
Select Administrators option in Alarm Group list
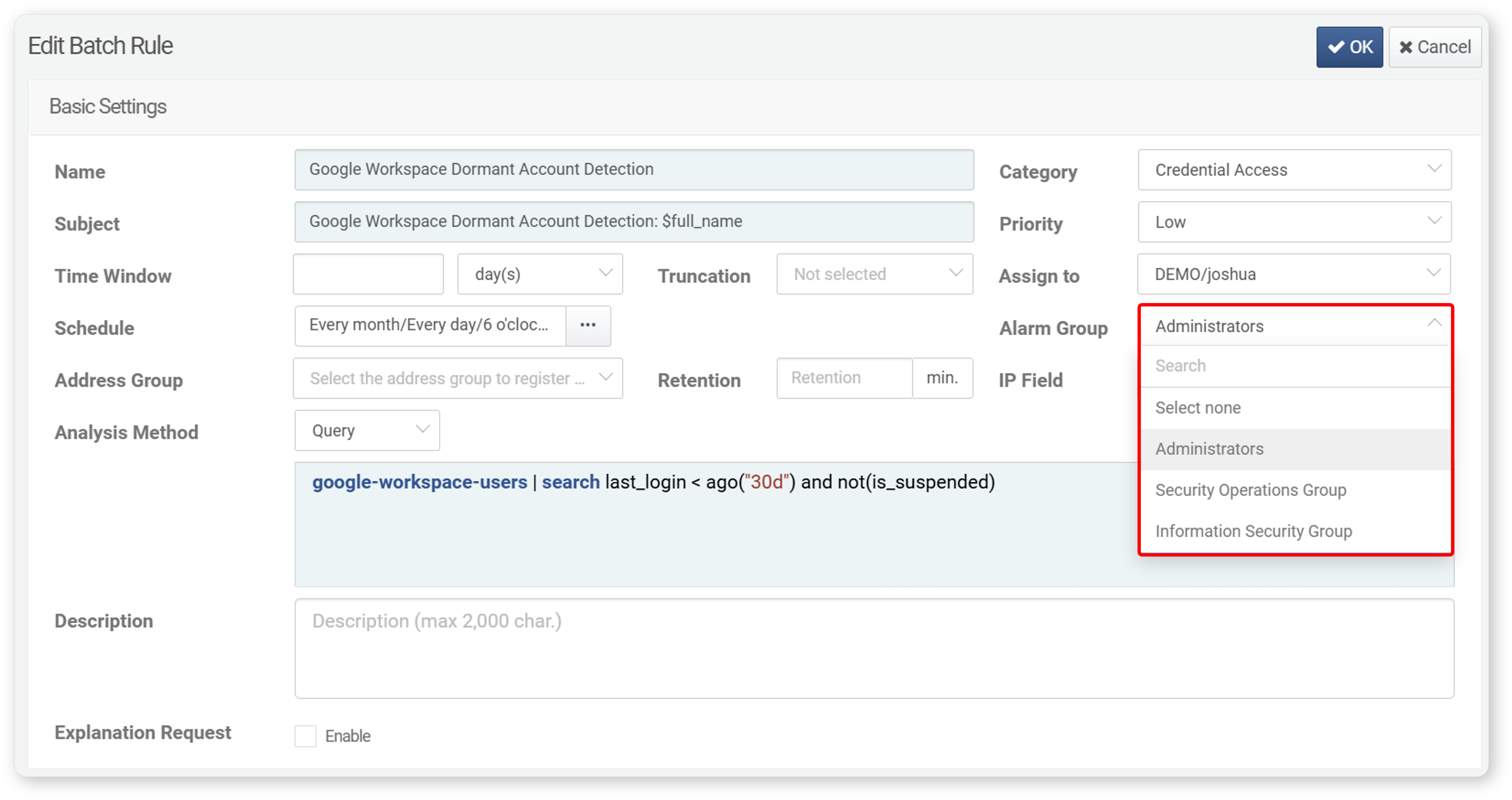coord(1295,449)
